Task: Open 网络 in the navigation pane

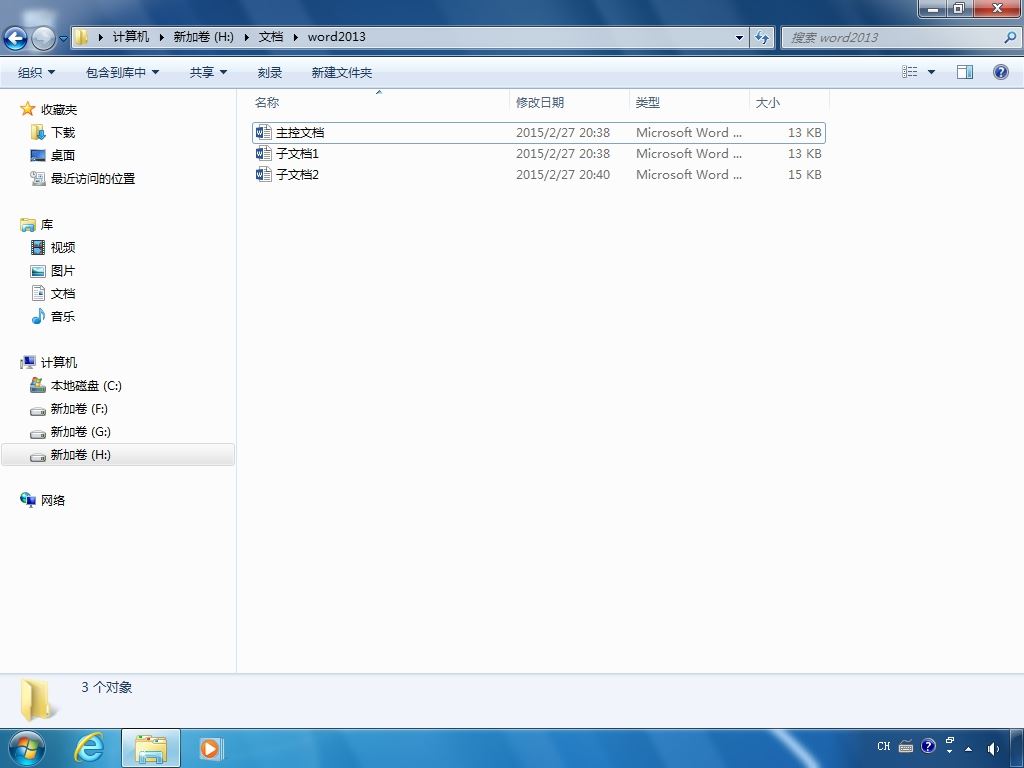Action: (53, 500)
